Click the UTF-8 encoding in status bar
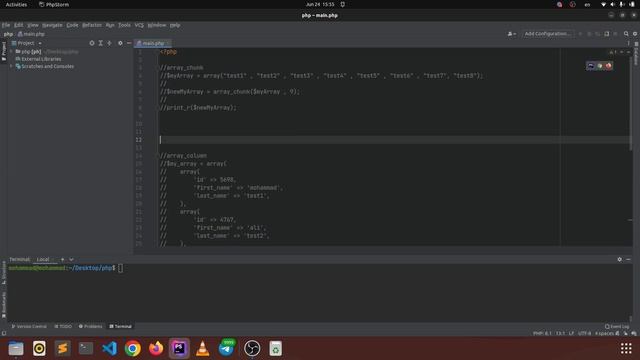The height and width of the screenshot is (360, 640). 584,333
